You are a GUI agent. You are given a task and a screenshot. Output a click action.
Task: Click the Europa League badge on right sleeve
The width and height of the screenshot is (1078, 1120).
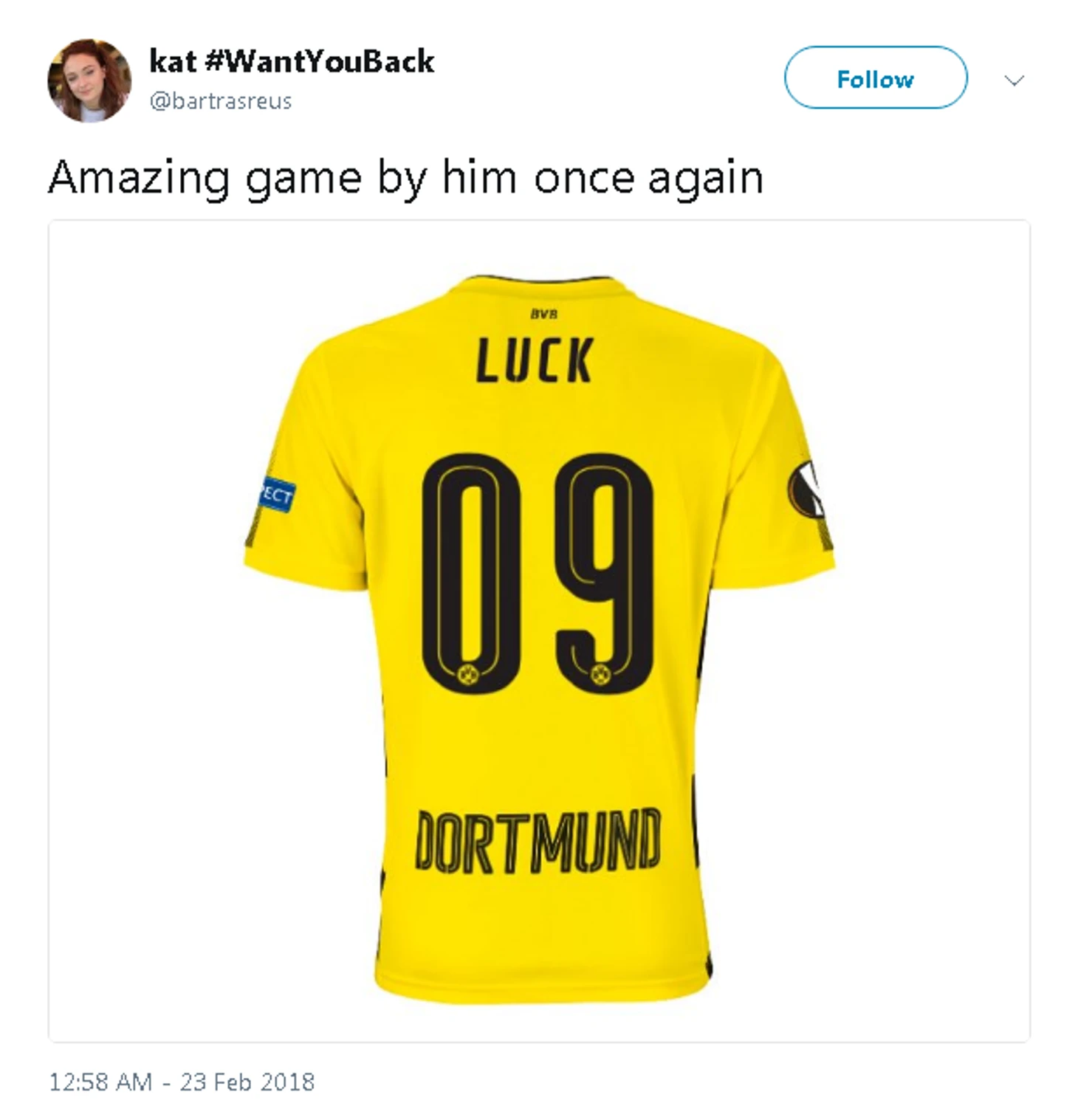[807, 490]
